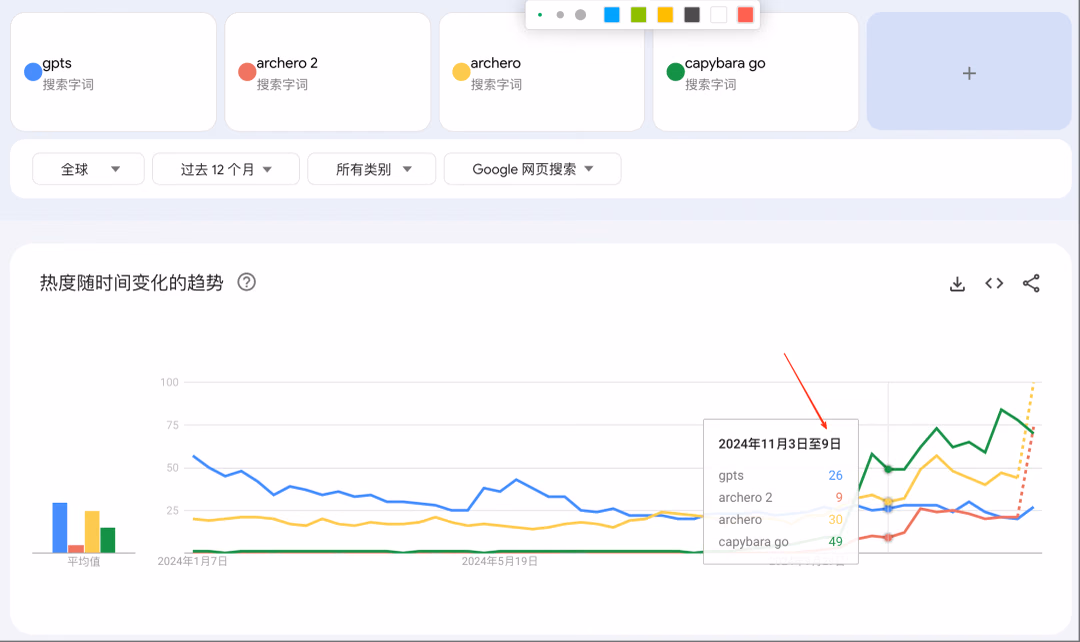
Task: Click the 25 y-axis label
Action: 172,510
